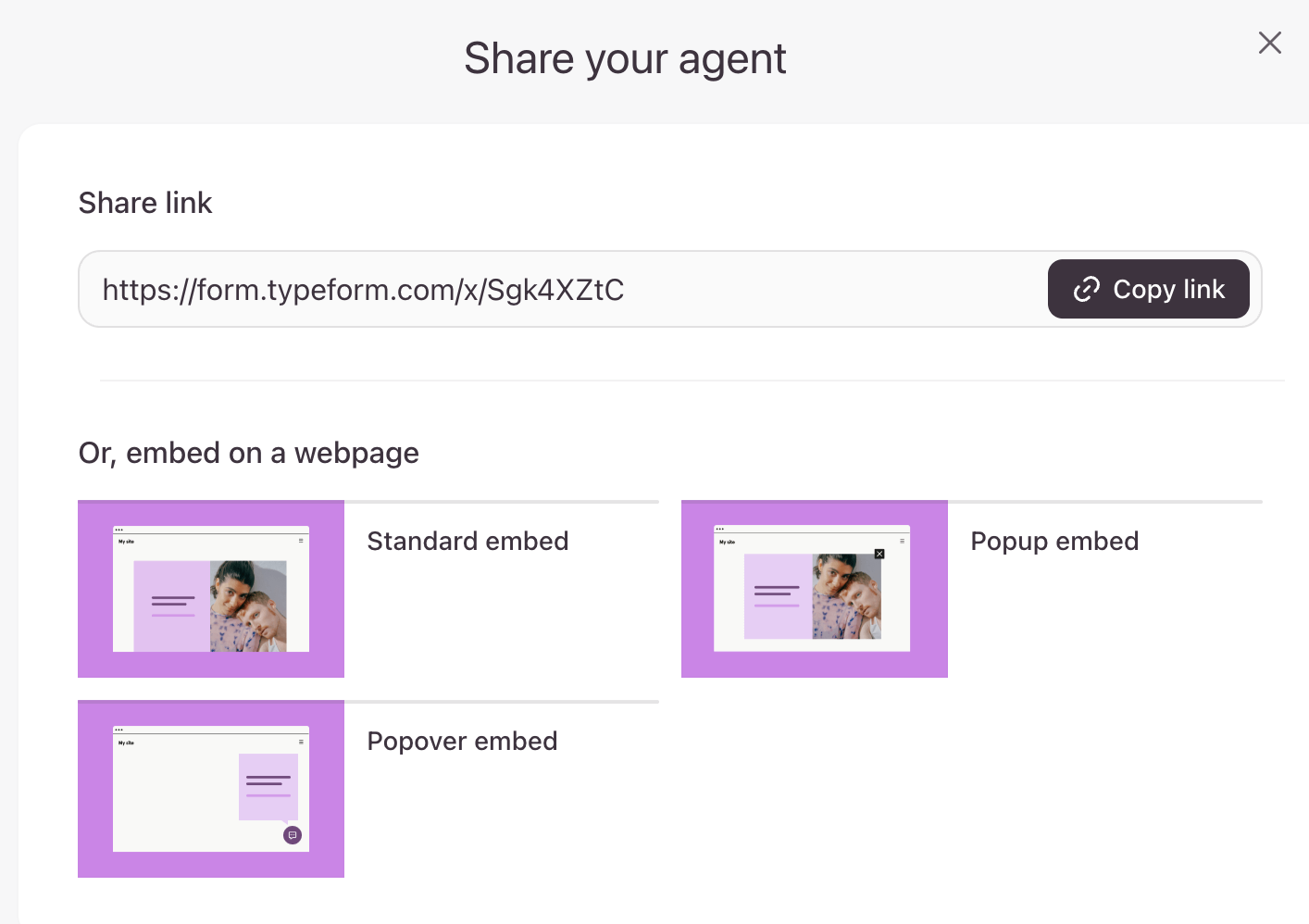
Task: Click the Copy link button
Action: (1148, 289)
